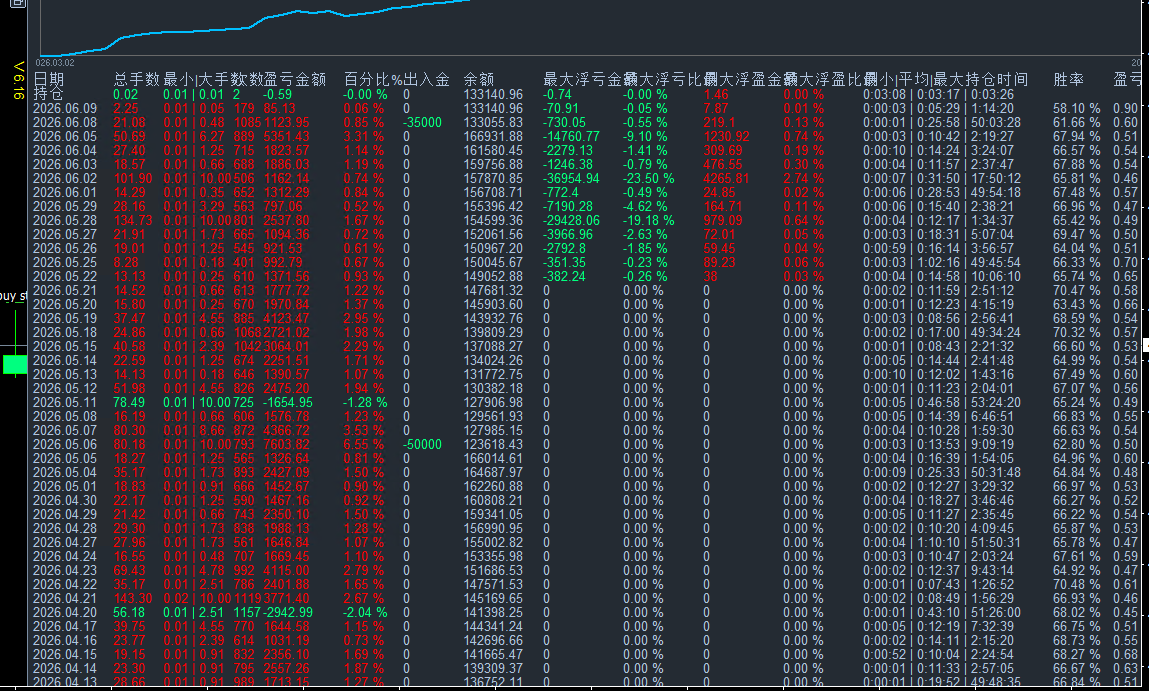Click the profit amount 5351.43
This screenshot has height=691, width=1149.
click(287, 136)
